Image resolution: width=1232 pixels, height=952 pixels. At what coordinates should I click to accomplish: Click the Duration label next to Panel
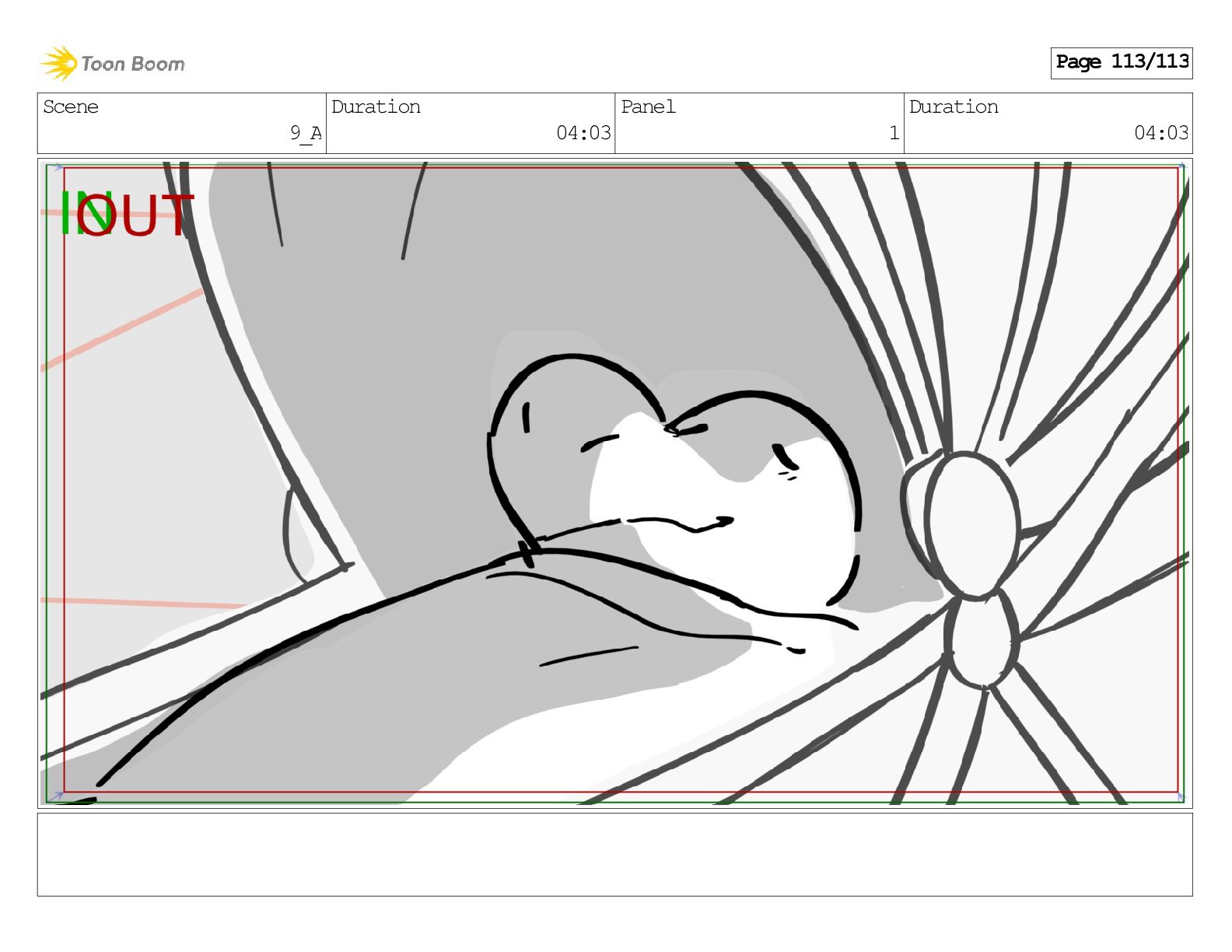[954, 107]
